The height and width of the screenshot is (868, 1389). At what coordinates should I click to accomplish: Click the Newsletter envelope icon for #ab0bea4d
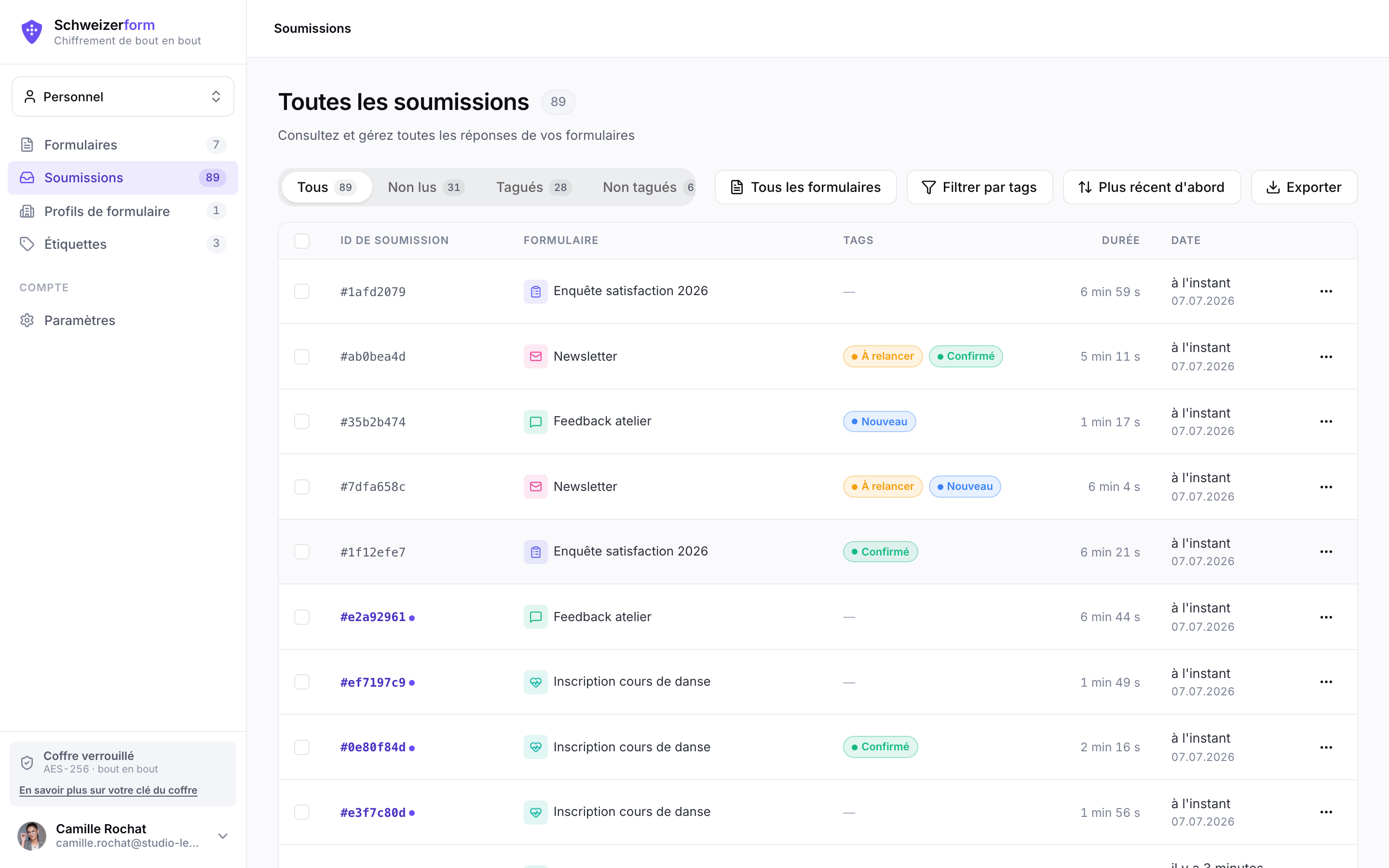click(535, 356)
